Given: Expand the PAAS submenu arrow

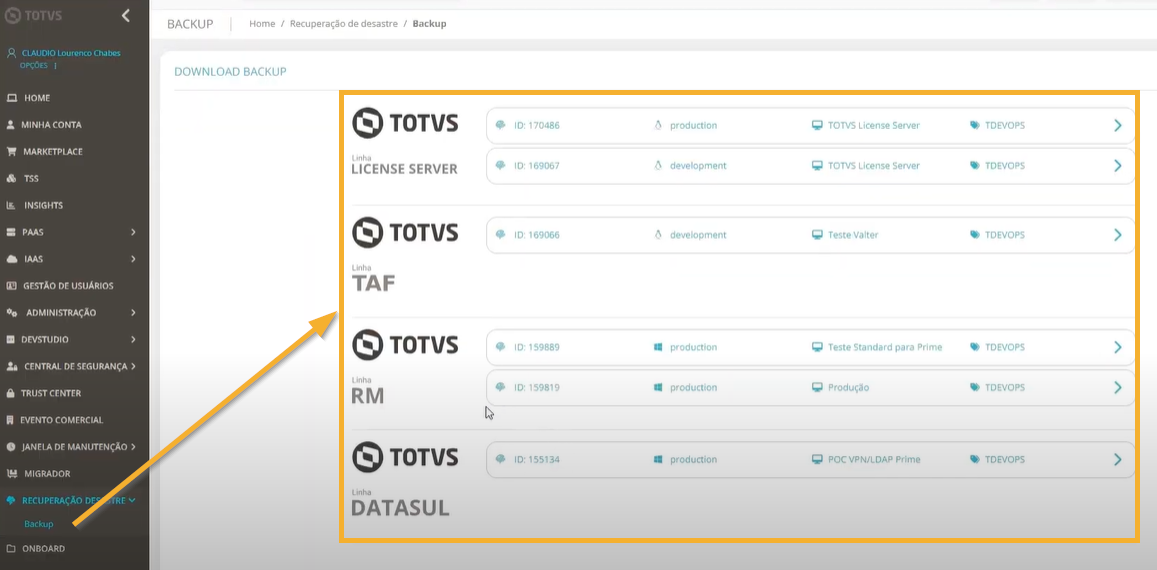Looking at the screenshot, I should pos(134,232).
